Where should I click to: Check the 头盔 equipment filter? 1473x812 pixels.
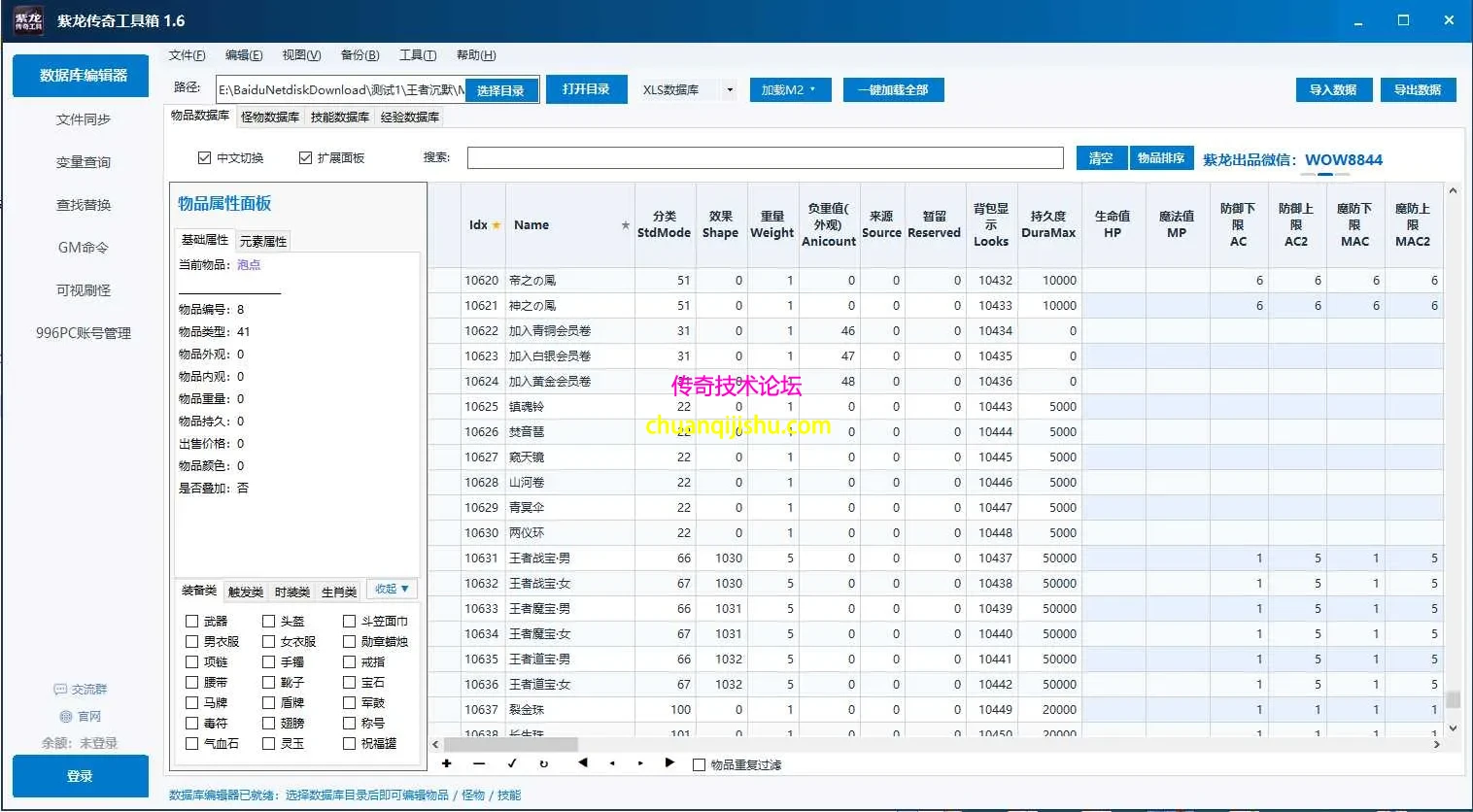(x=269, y=621)
